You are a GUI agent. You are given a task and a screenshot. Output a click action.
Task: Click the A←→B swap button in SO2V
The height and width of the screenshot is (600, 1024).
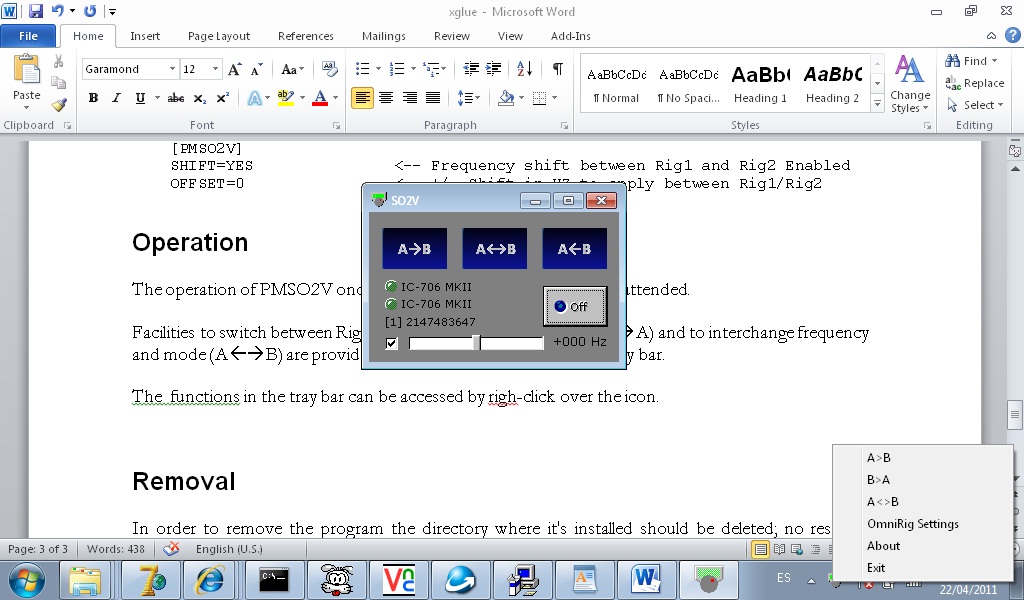pyautogui.click(x=495, y=249)
